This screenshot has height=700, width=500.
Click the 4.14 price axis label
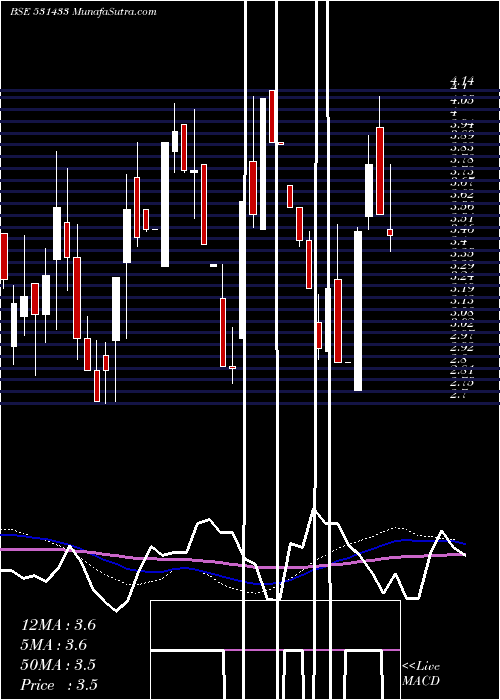point(462,81)
